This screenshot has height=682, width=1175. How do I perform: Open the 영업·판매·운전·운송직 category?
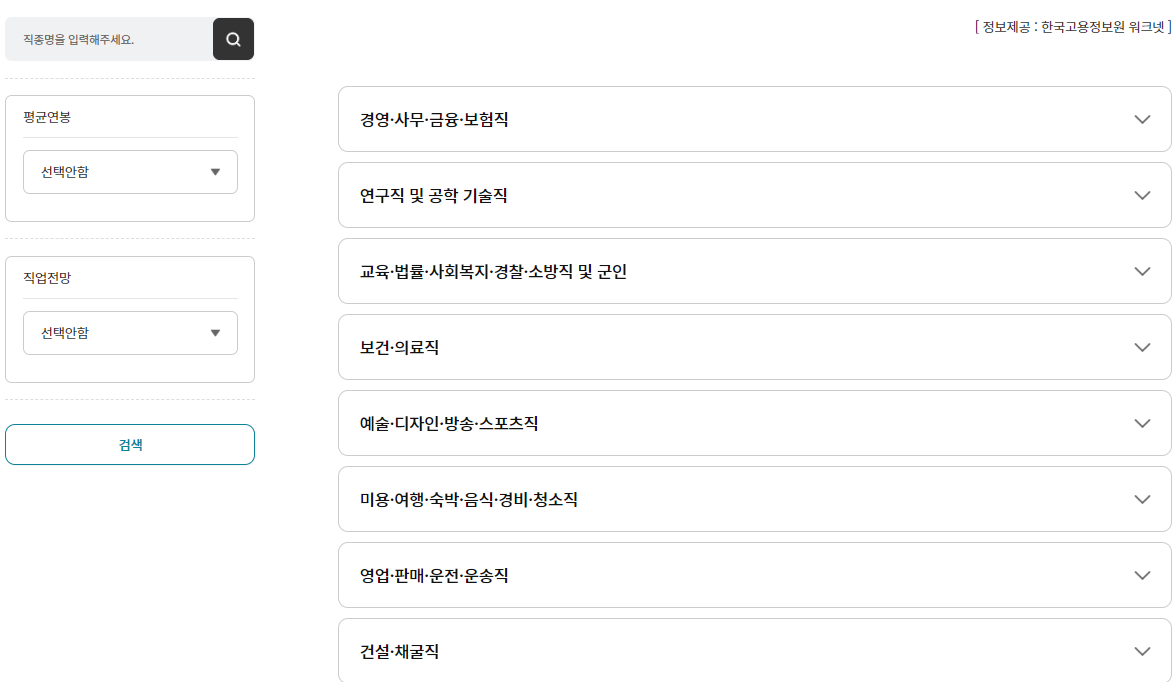coord(754,575)
